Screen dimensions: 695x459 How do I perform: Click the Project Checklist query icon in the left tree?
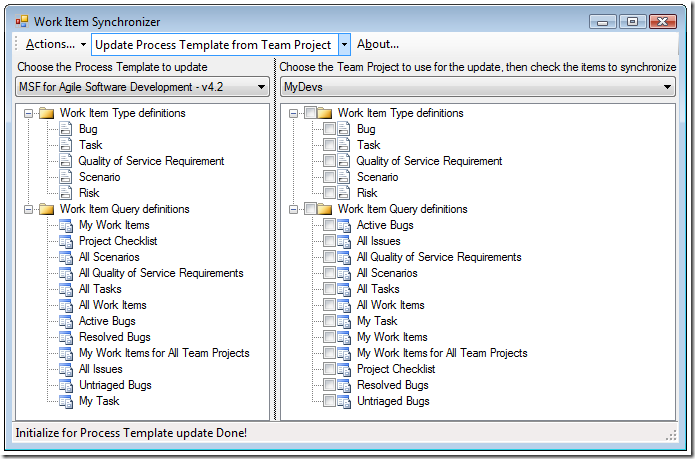66,241
